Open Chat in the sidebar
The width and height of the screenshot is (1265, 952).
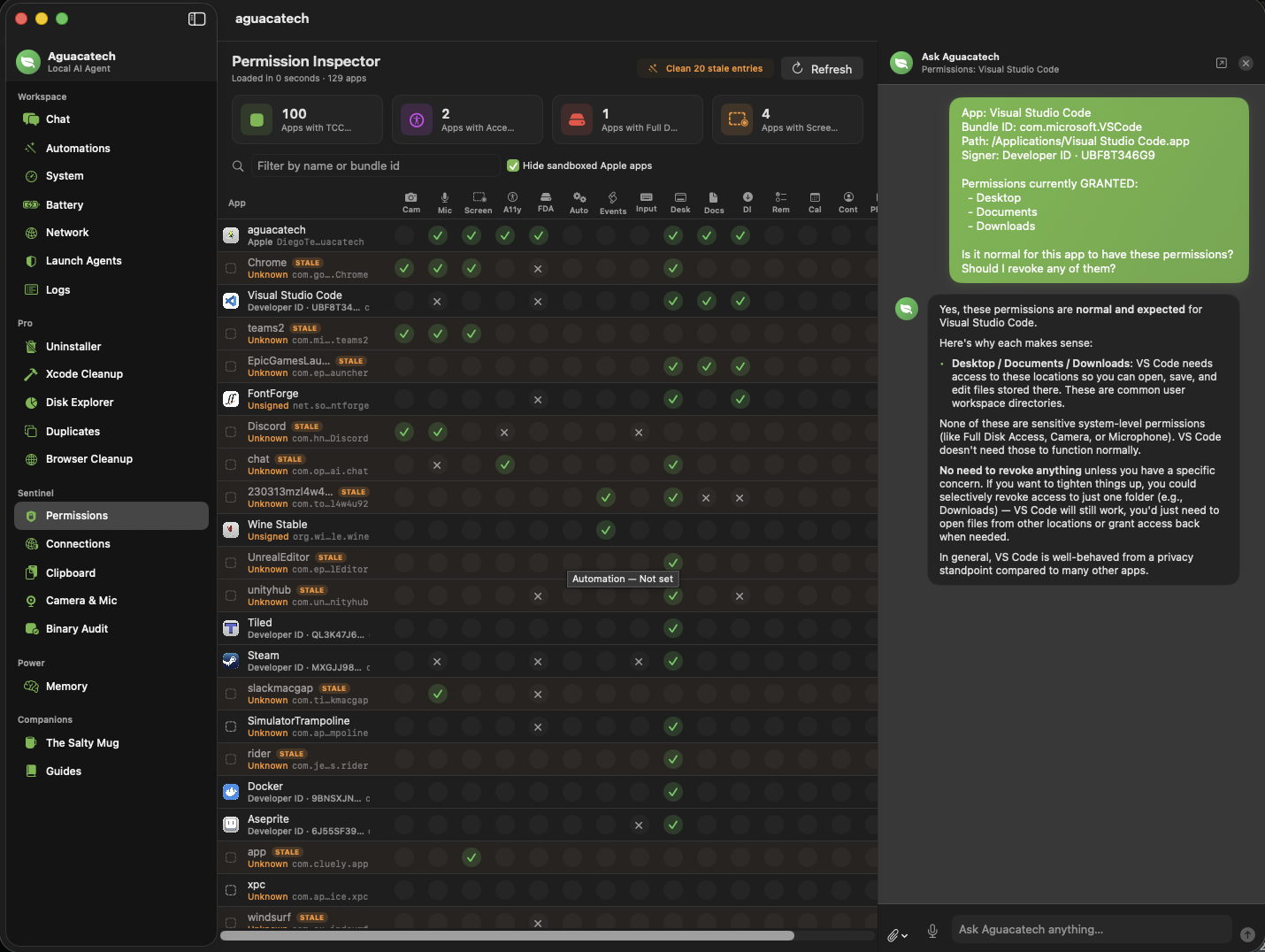point(111,119)
